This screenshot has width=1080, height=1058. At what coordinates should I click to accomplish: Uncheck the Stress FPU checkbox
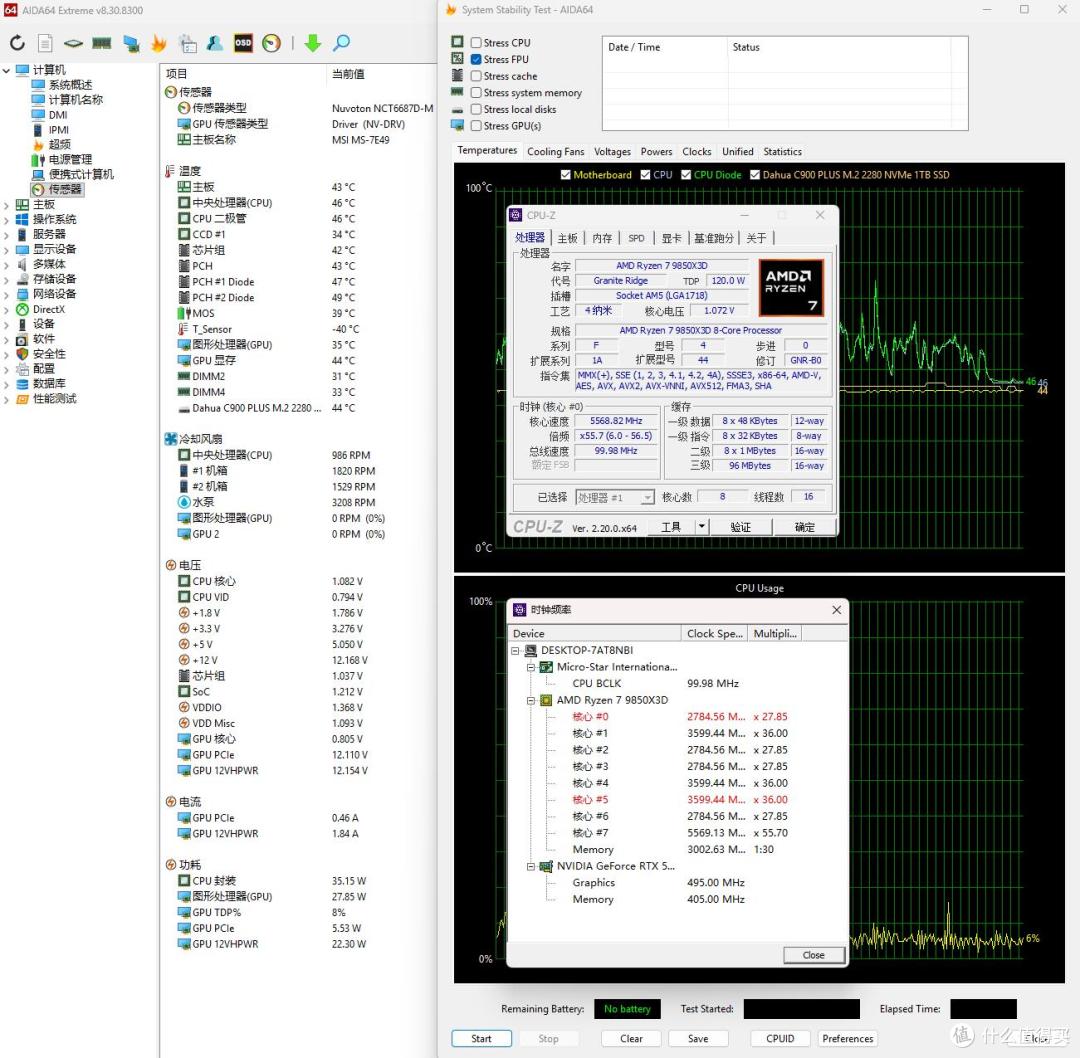coord(476,59)
